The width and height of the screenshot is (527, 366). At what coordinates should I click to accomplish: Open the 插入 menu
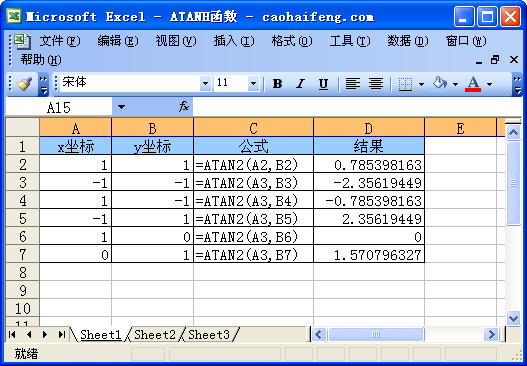[x=234, y=41]
